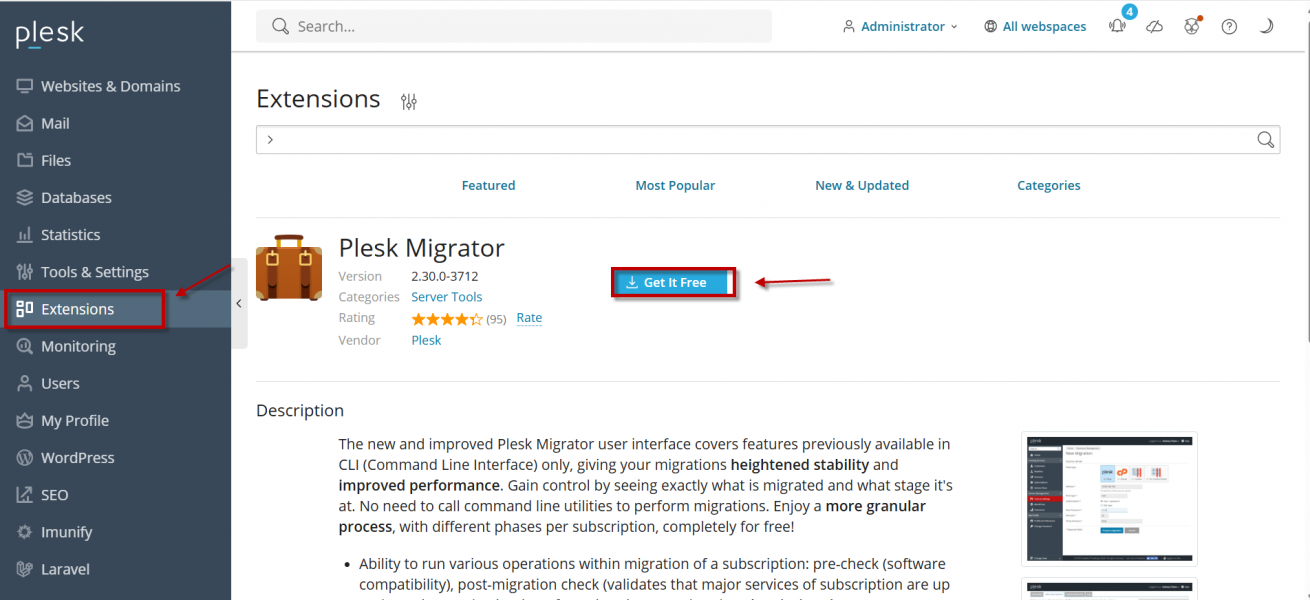Open the All webspaces selector

pos(1035,27)
